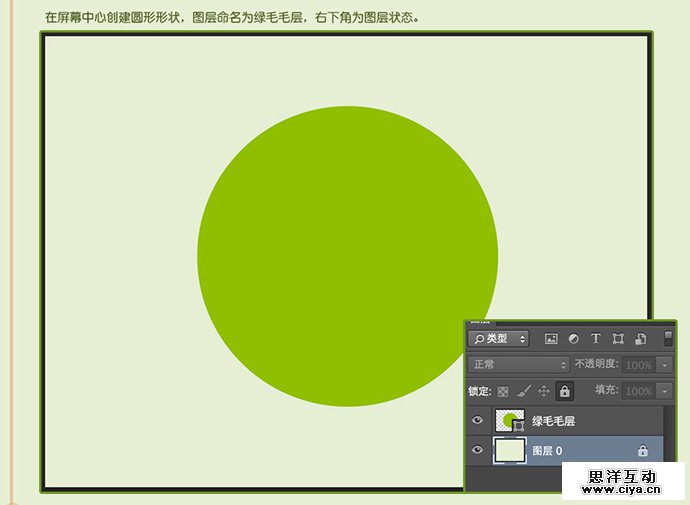Click the lock icon on 图层 0
The height and width of the screenshot is (505, 690).
(642, 451)
